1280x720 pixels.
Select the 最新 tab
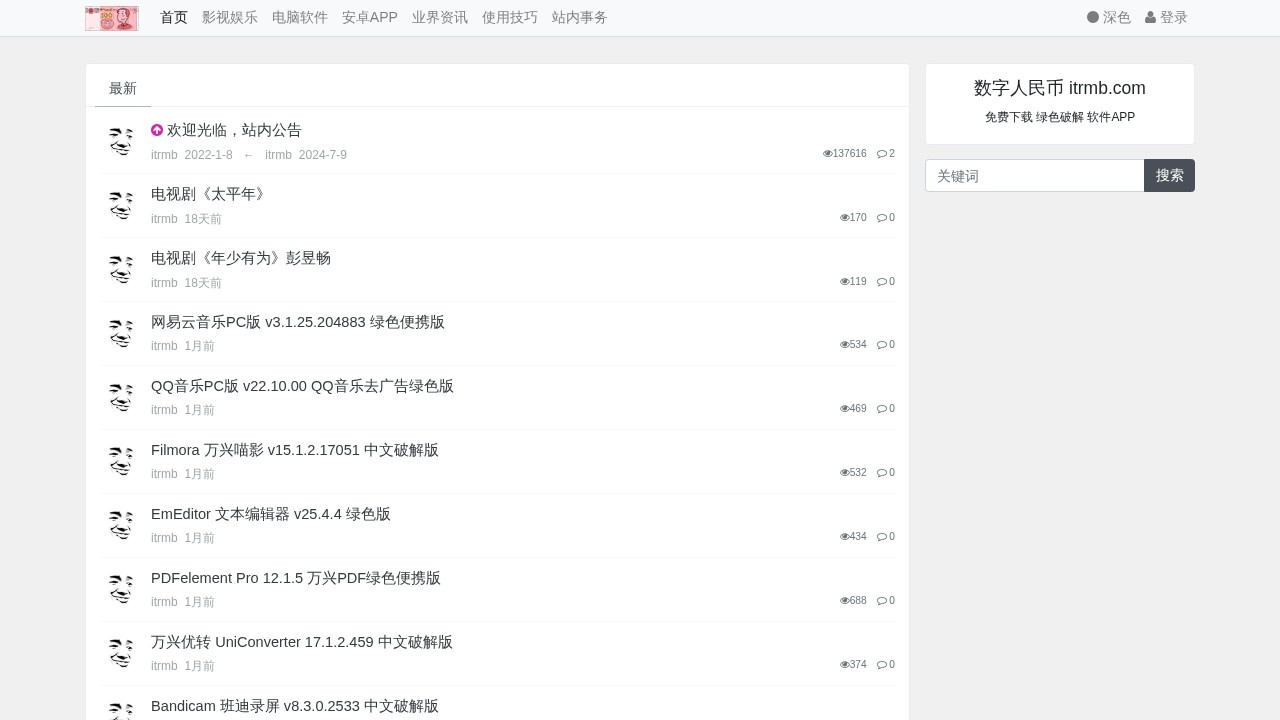pyautogui.click(x=123, y=88)
